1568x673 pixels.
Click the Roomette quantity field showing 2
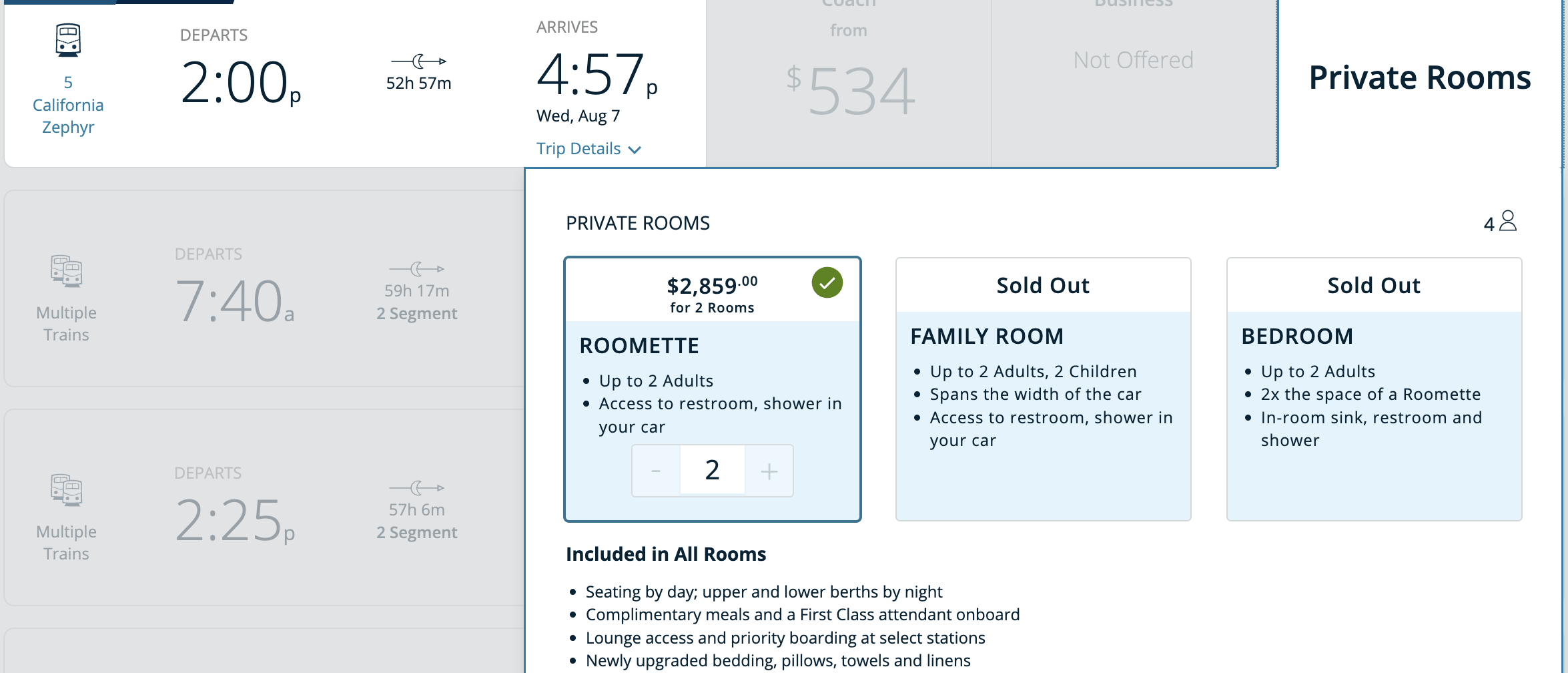pos(713,471)
